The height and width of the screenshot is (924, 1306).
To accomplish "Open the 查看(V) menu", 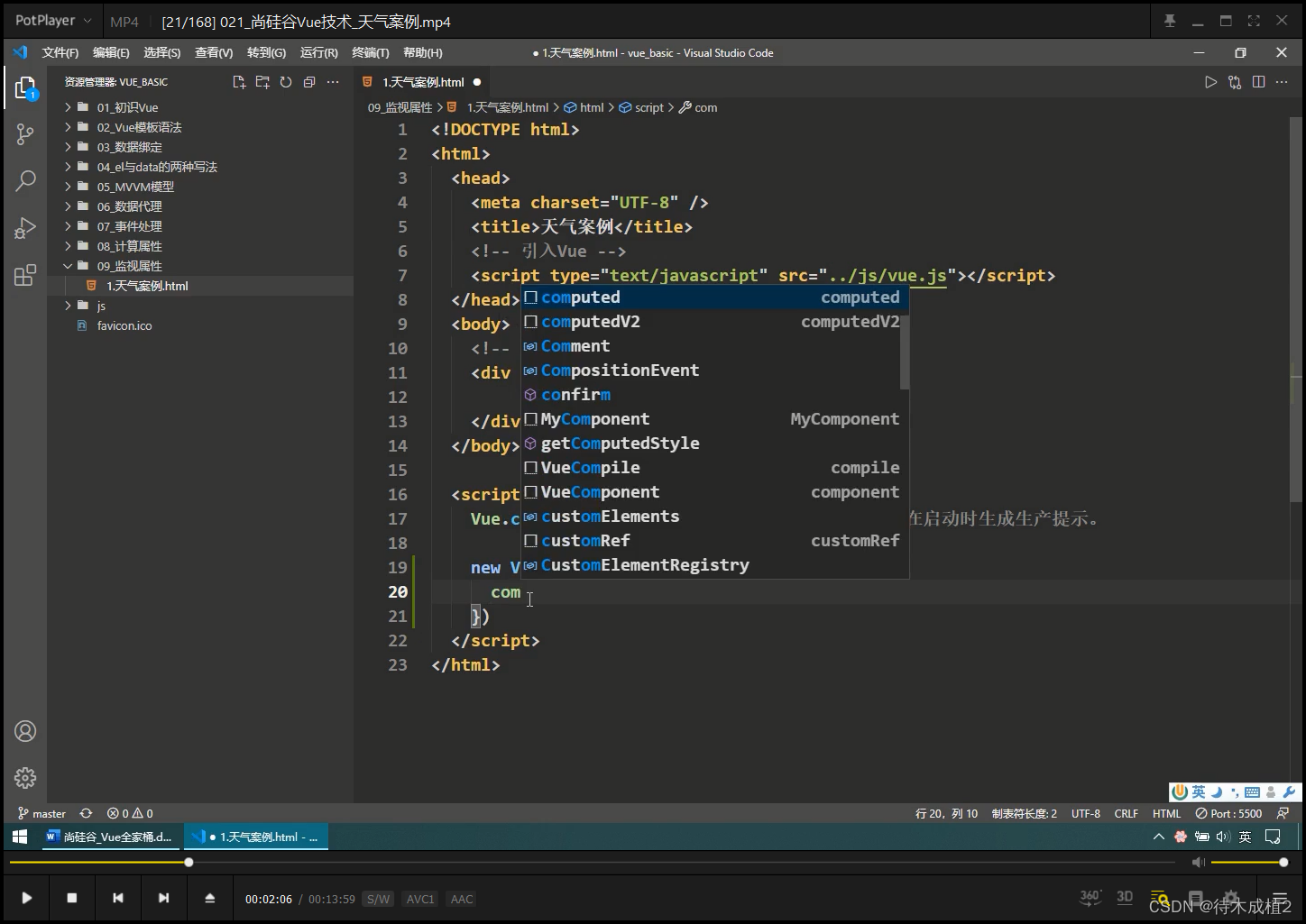I will pos(214,52).
